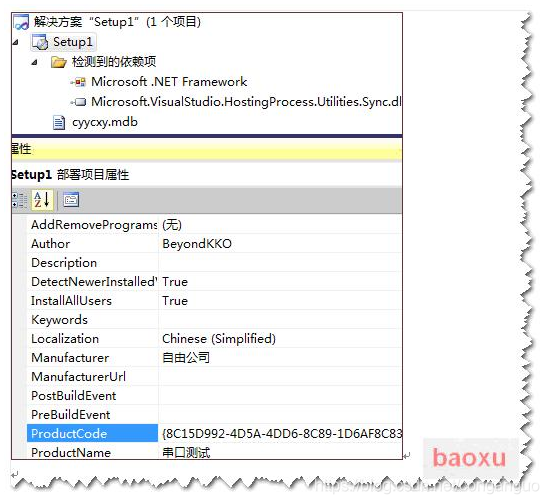Click the Microsoft .NET Framework dependency icon
549x504 pixels.
(78, 82)
